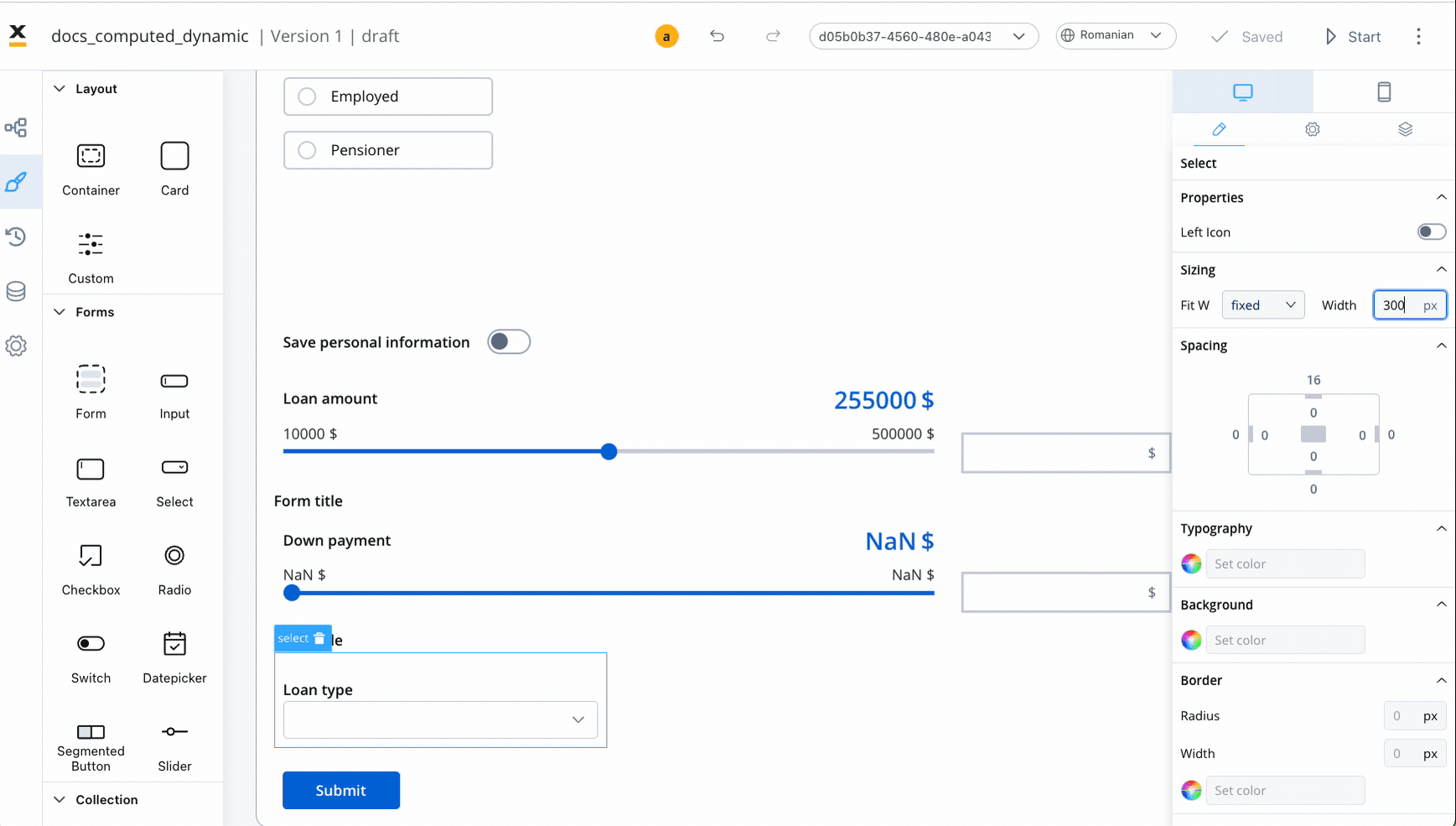Click the X logo home icon

[18, 34]
